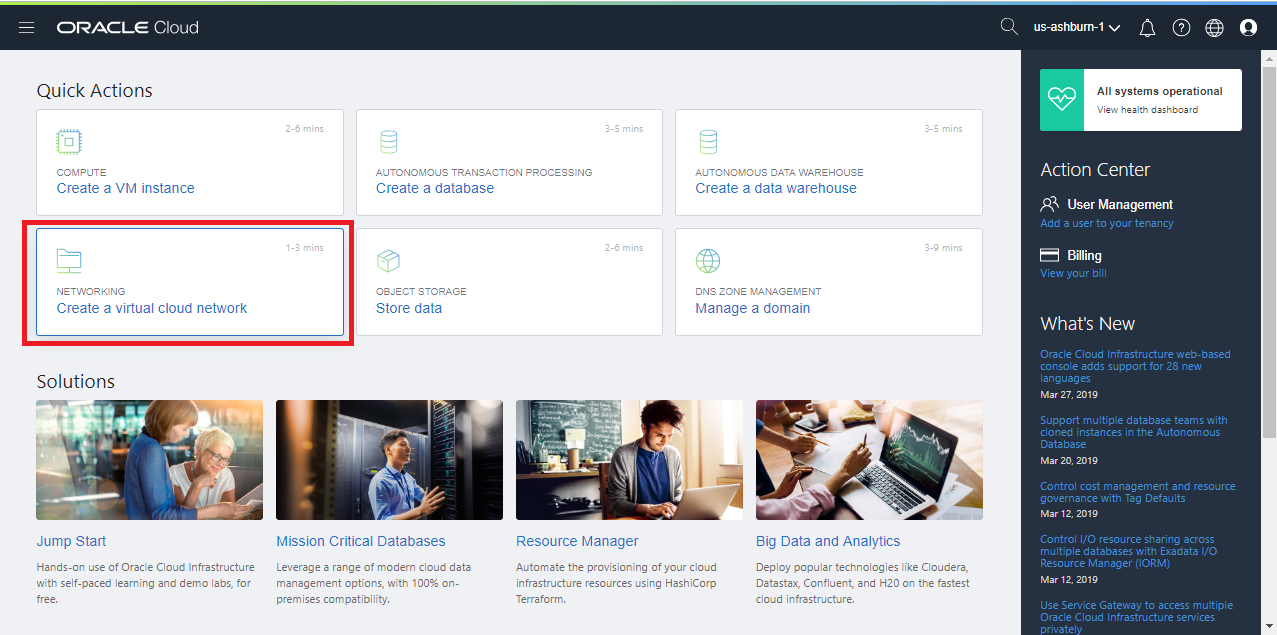Open the Store data quick action

409,308
